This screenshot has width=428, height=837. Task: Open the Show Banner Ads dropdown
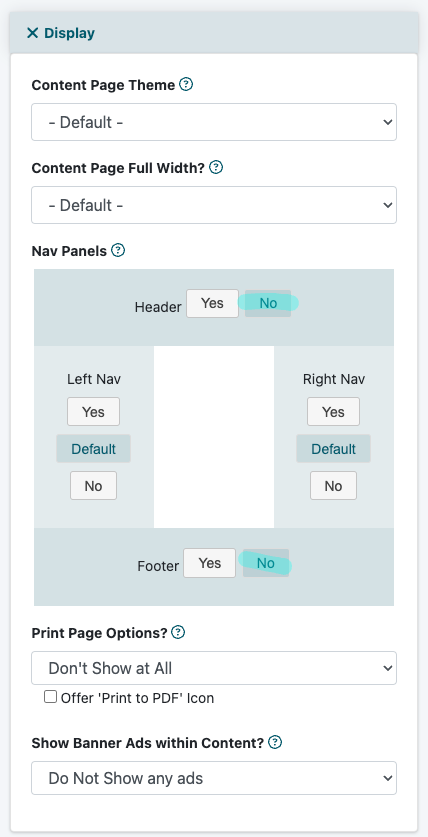pyautogui.click(x=214, y=778)
